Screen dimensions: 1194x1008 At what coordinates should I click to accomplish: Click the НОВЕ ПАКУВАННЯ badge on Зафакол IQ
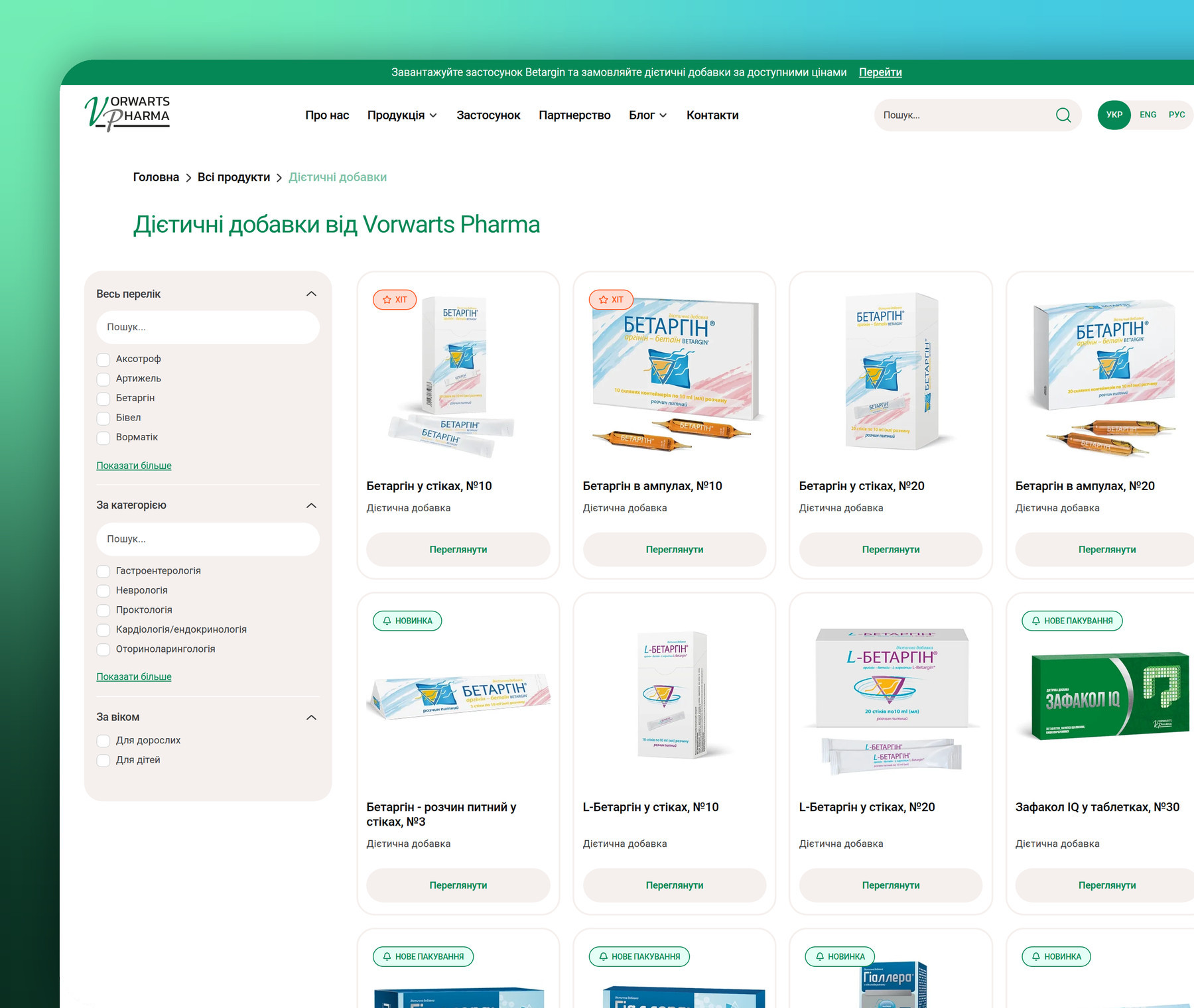(x=1072, y=621)
